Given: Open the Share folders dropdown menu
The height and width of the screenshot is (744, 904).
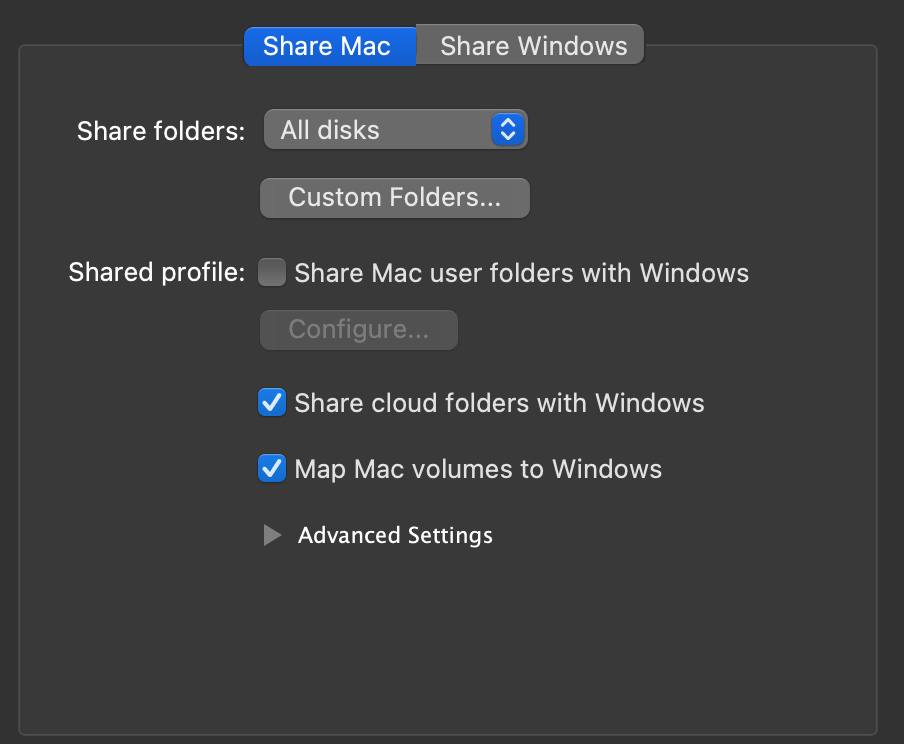Looking at the screenshot, I should (x=394, y=130).
